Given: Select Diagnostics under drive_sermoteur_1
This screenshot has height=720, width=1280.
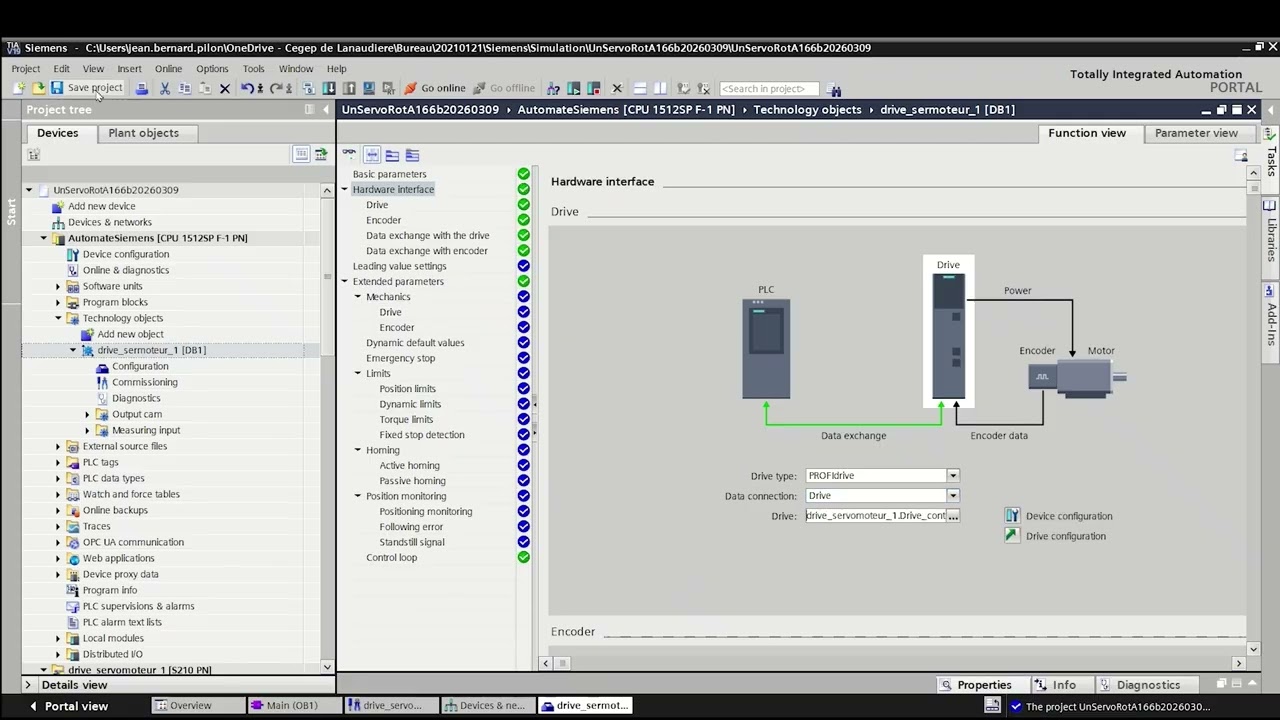Looking at the screenshot, I should [136, 398].
